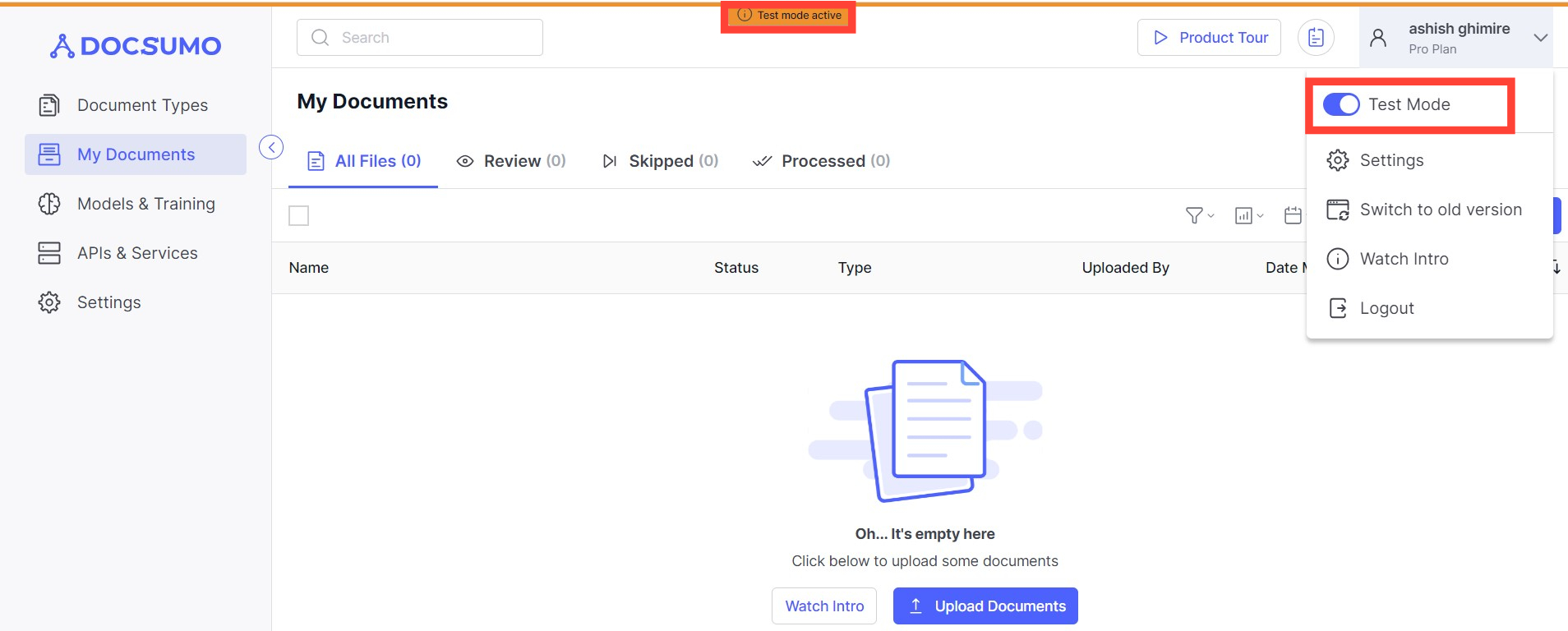Click the Review tab eye icon

465,161
